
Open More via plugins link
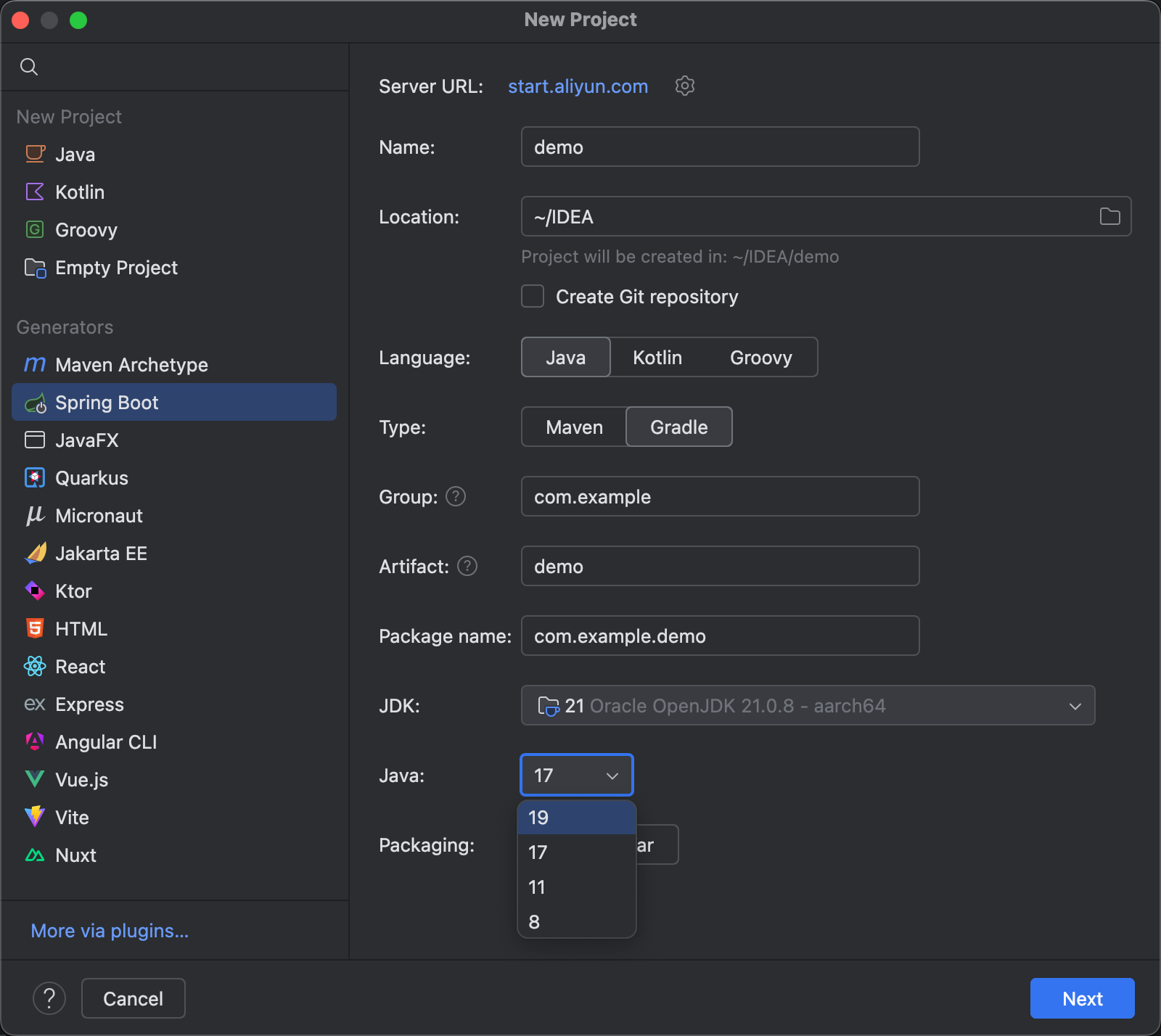point(110,931)
